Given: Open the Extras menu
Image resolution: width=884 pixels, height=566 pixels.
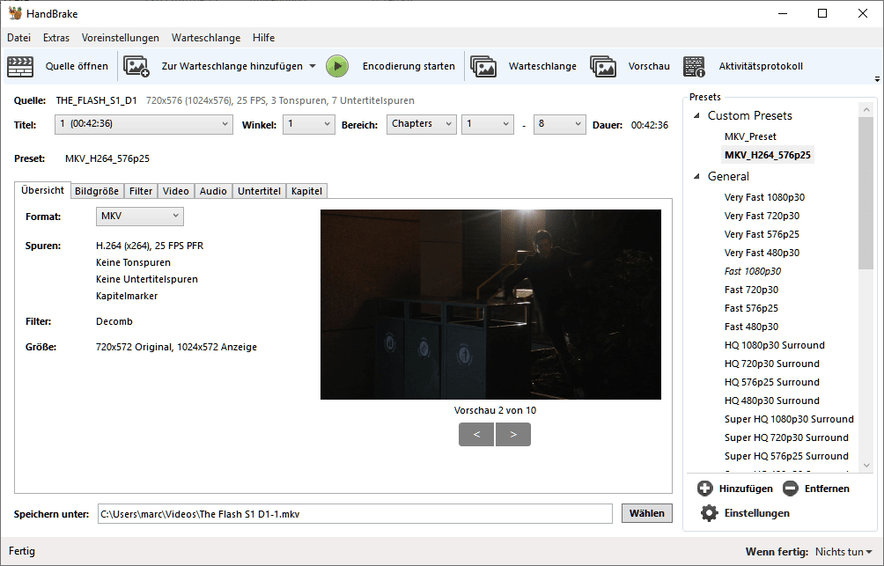Looking at the screenshot, I should [56, 38].
